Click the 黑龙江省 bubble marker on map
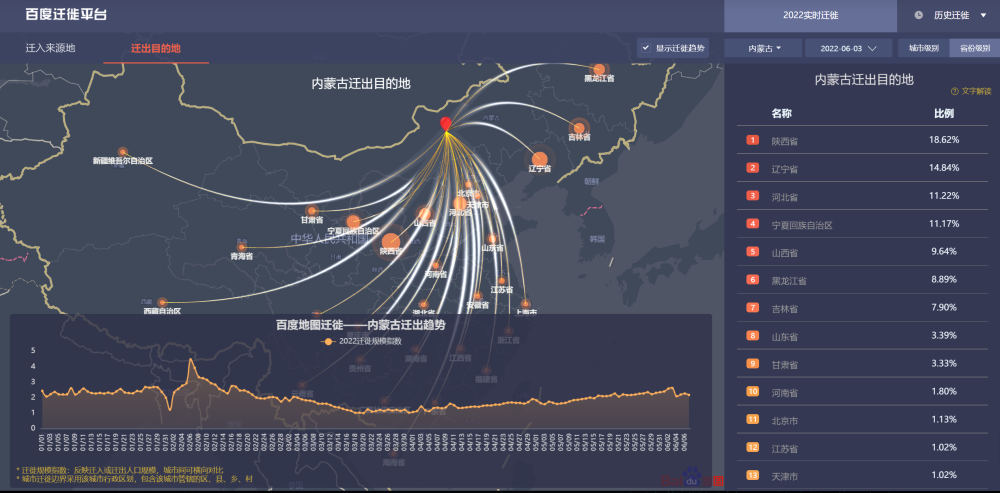1000x493 pixels. tap(599, 69)
